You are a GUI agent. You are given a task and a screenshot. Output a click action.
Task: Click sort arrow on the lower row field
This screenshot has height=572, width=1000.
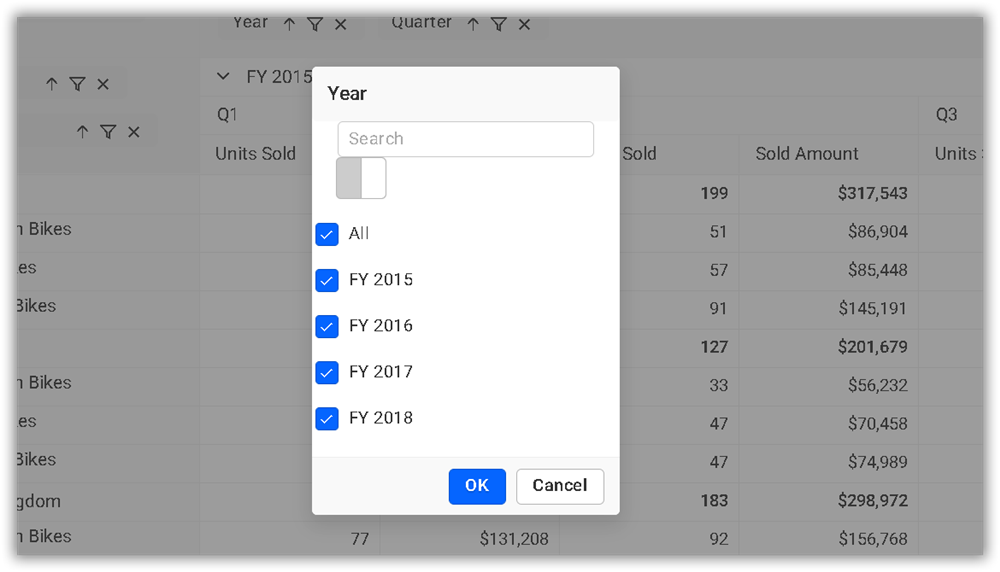click(x=83, y=132)
